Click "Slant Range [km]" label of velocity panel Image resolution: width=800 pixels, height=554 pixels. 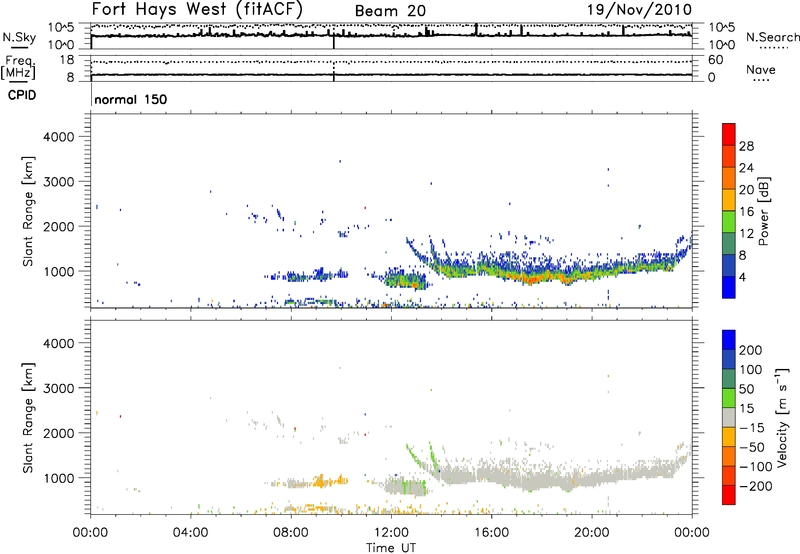coord(28,418)
